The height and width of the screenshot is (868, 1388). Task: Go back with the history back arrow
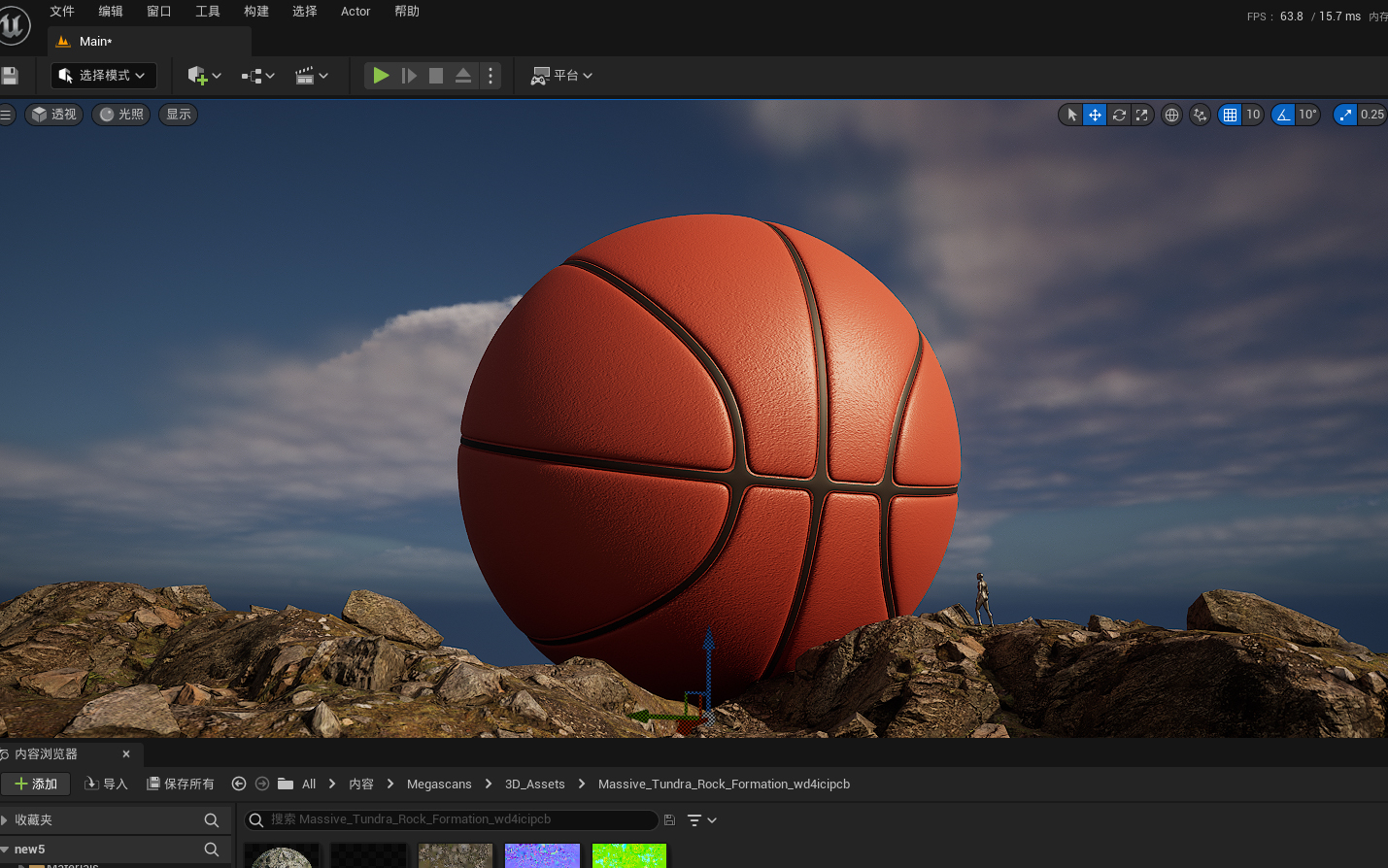coord(239,785)
